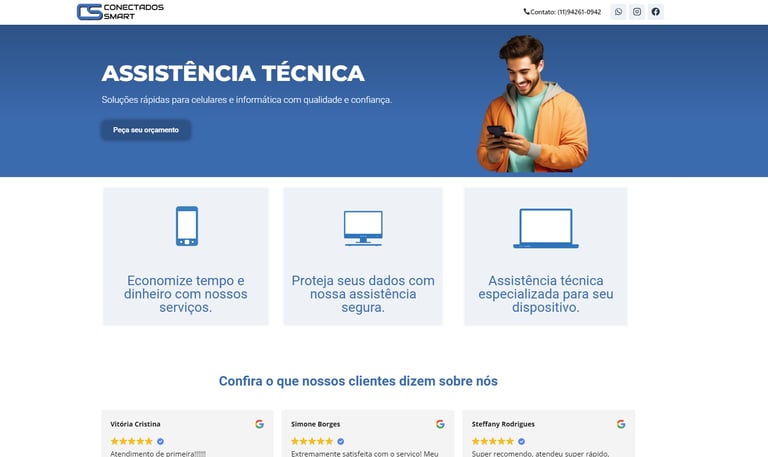Click Google logo on Vitória Cristina review

pos(260,424)
